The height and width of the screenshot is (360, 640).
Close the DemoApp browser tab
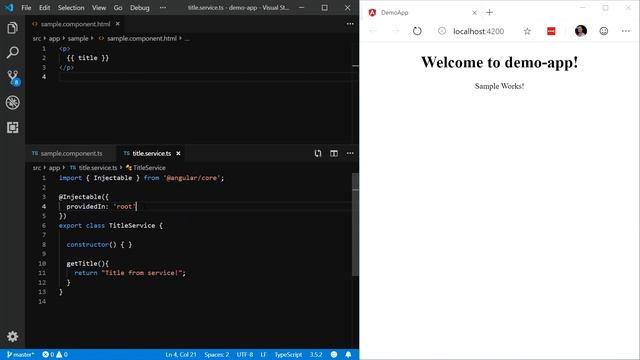(x=474, y=13)
